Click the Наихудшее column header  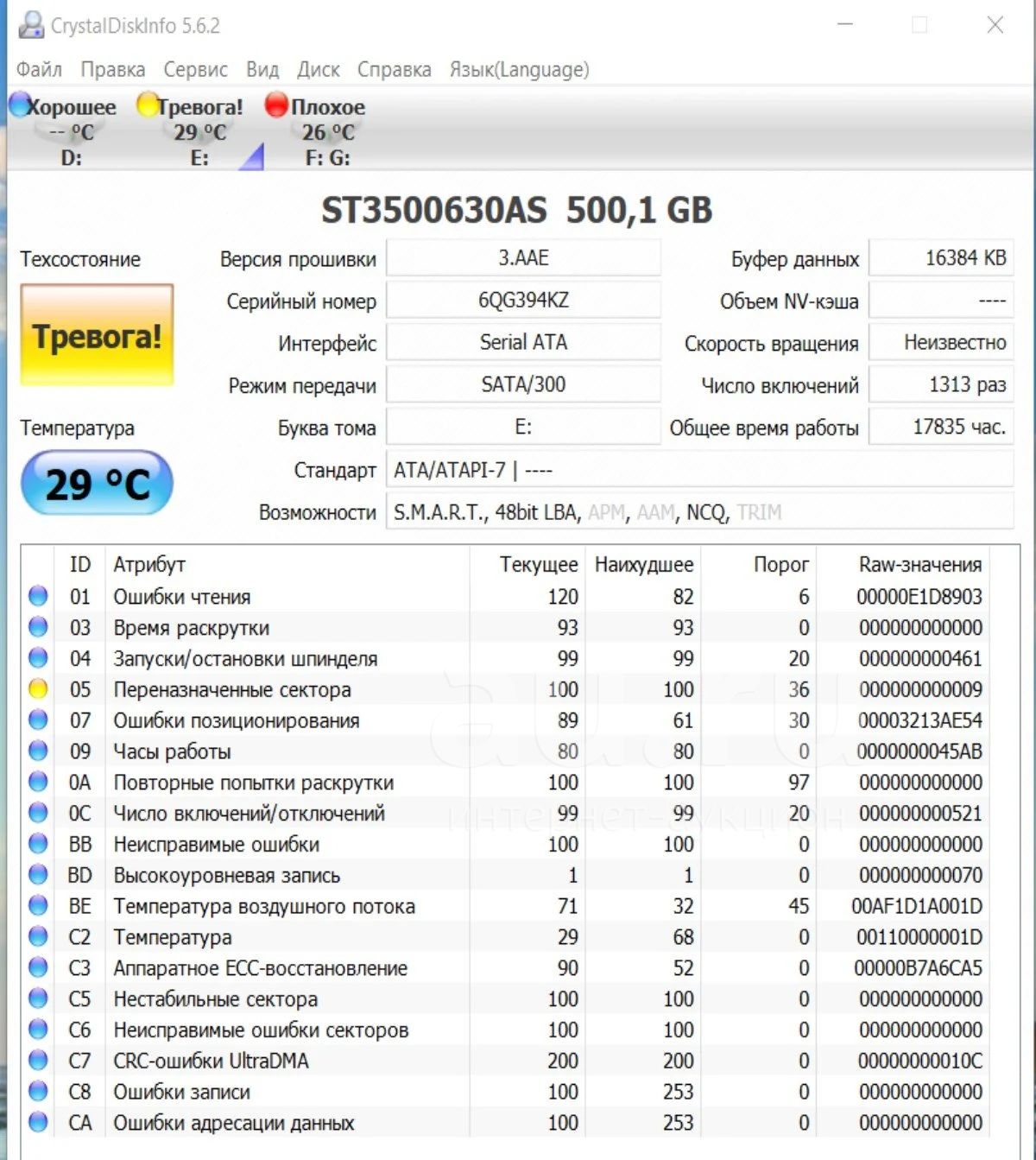[x=644, y=564]
